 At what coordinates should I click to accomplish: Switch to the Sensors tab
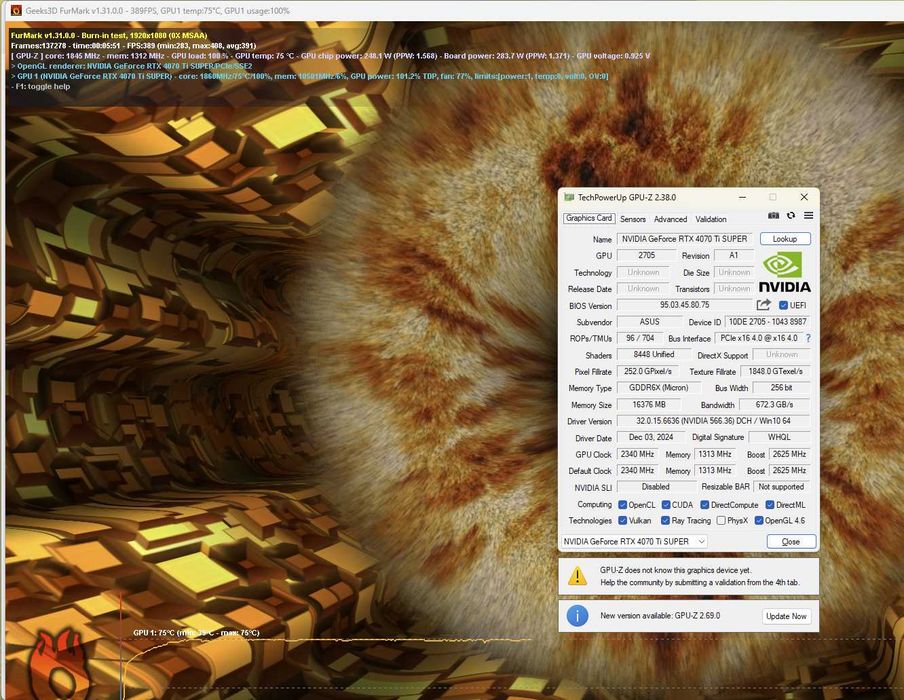pos(632,219)
